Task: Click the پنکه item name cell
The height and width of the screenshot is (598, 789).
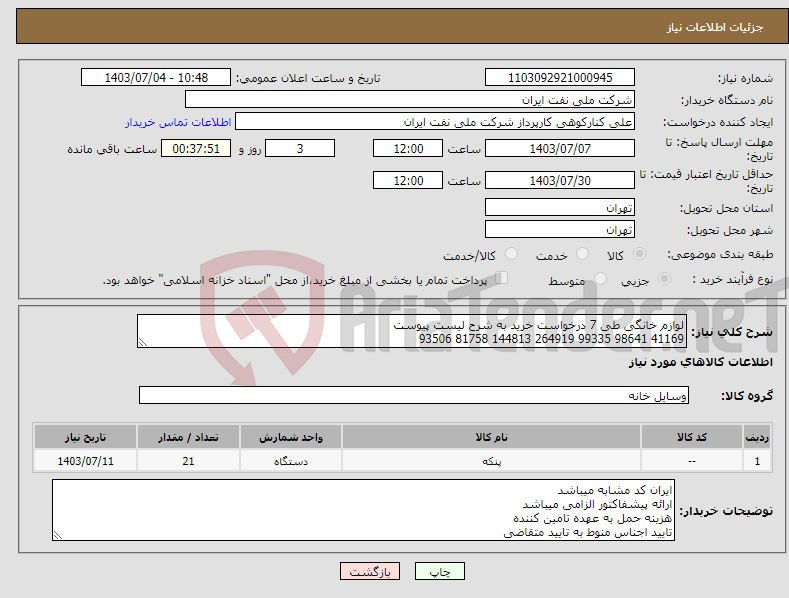Action: coord(491,461)
